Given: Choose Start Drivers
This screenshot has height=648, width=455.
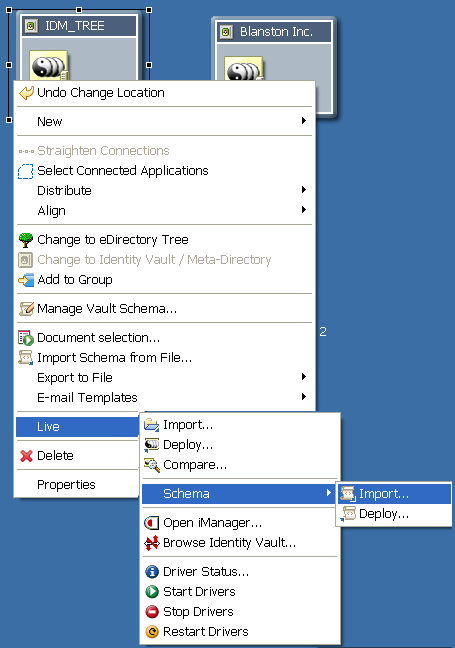Looking at the screenshot, I should (240, 592).
